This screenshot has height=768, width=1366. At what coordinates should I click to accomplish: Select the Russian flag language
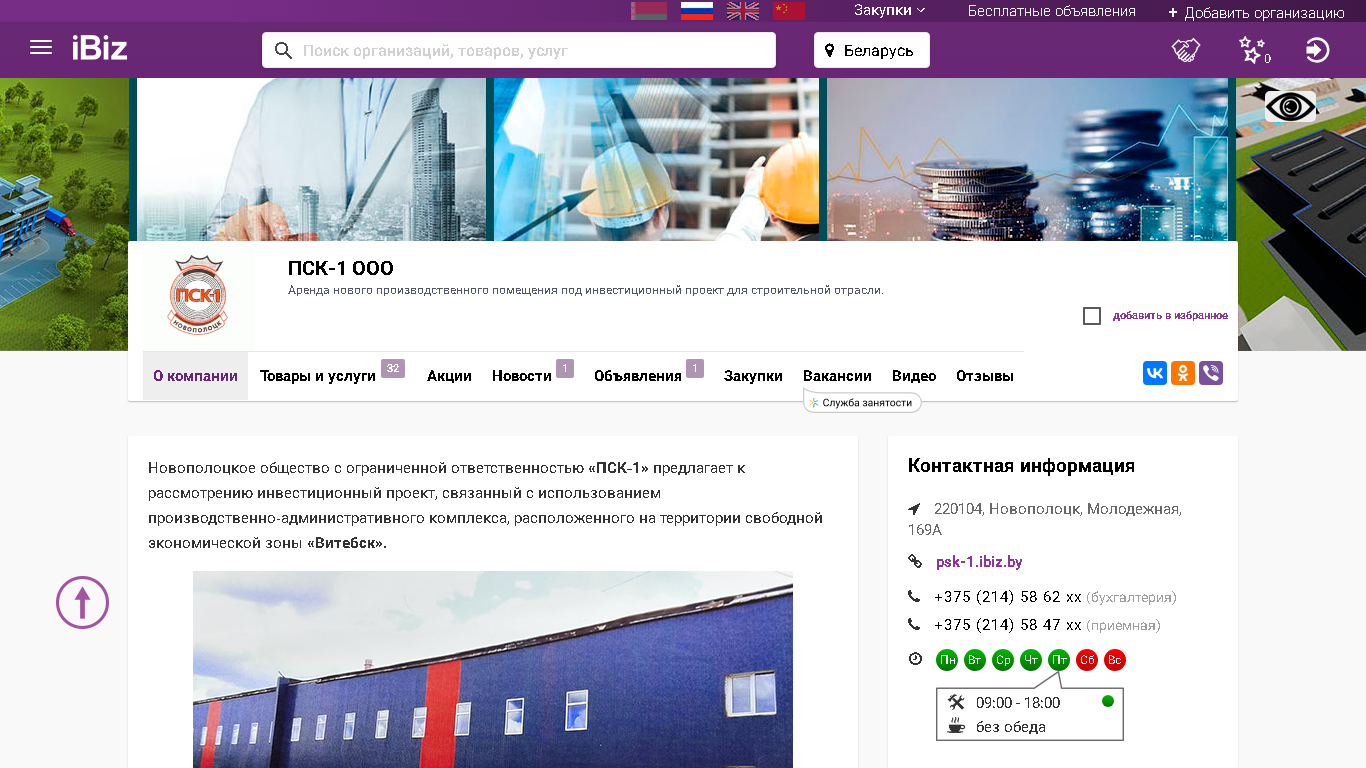(696, 11)
